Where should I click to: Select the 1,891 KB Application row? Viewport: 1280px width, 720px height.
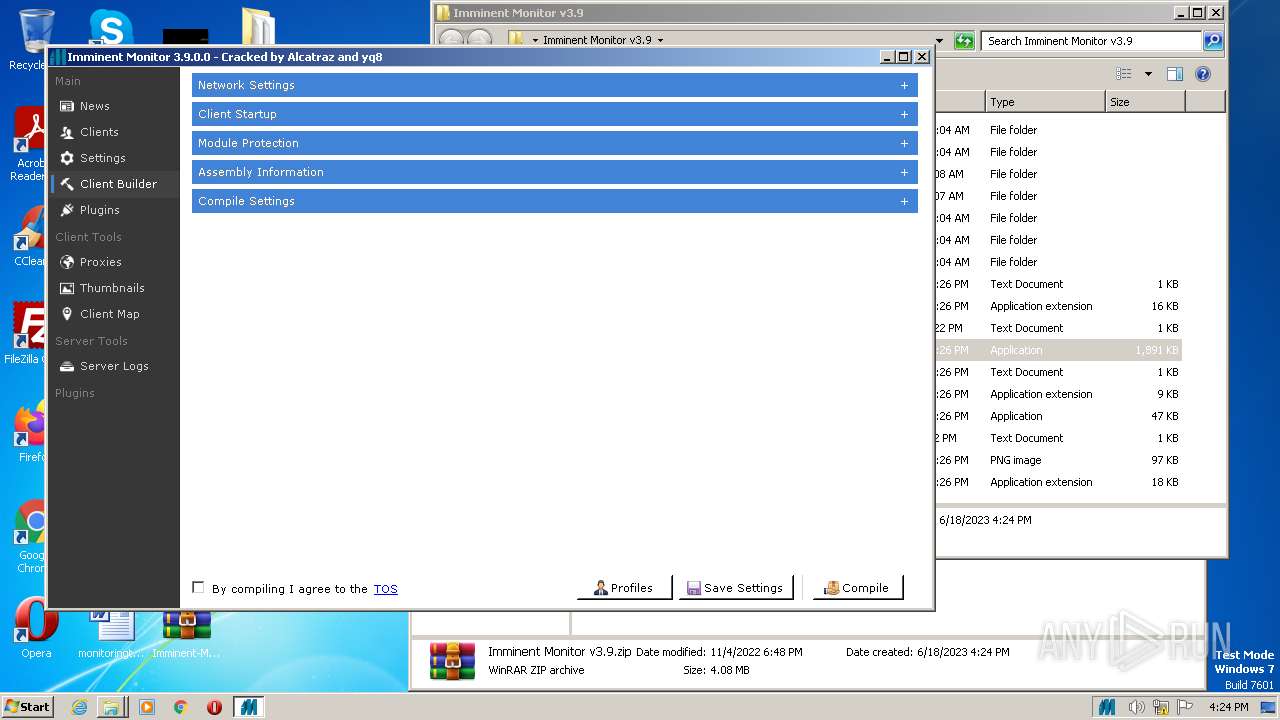click(x=1058, y=350)
